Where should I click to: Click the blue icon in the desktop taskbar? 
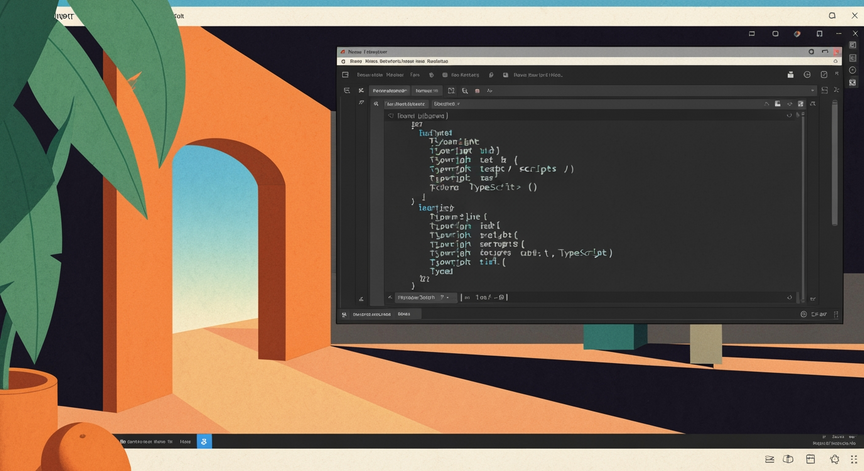pos(204,441)
